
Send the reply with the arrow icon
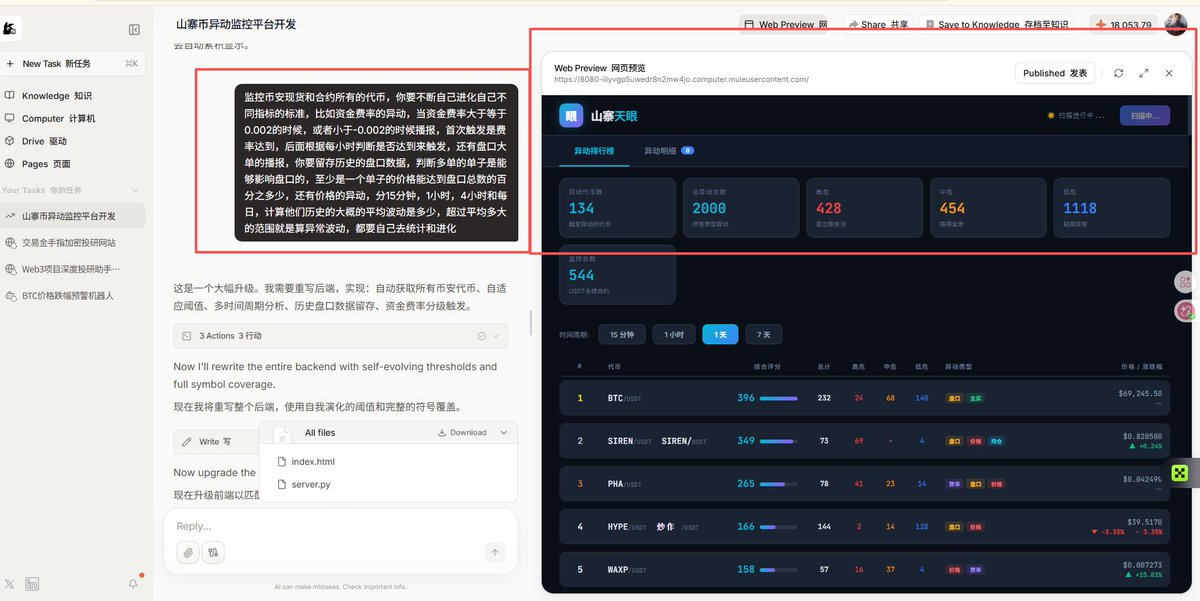(494, 551)
